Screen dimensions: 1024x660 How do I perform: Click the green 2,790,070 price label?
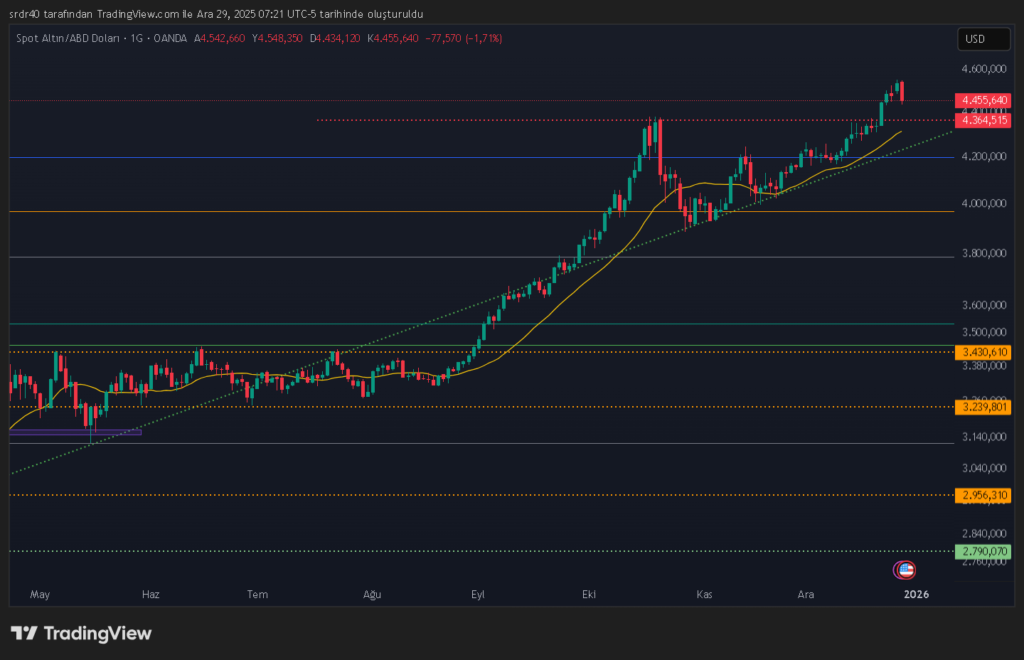(x=984, y=551)
